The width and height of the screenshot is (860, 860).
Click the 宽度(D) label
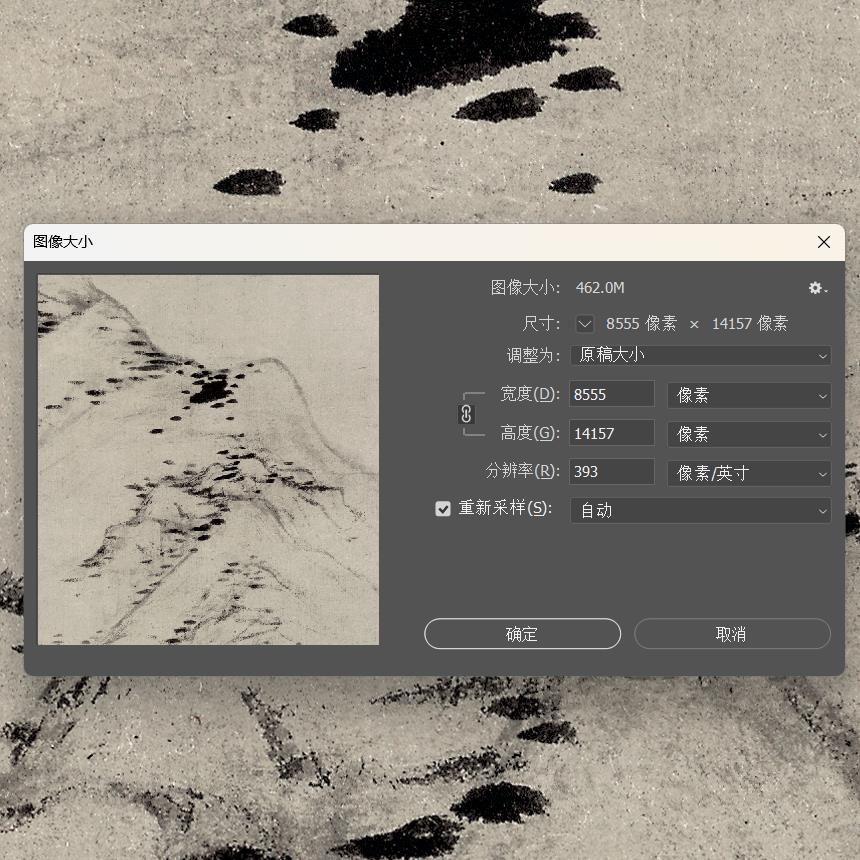530,394
